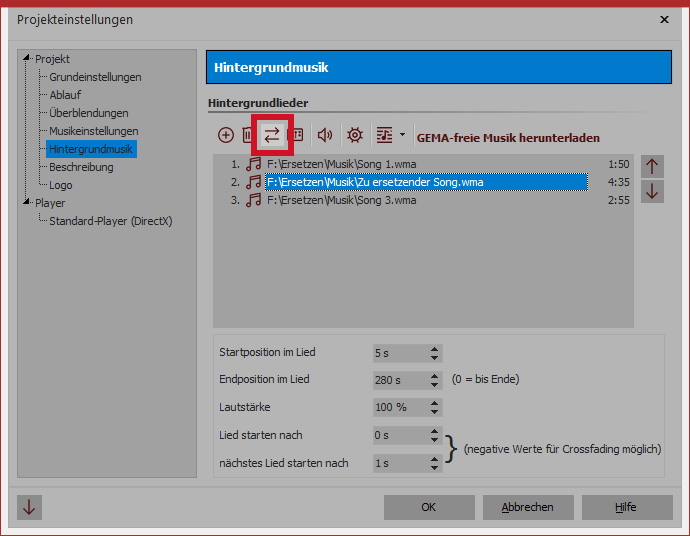Click the Abbrechen button
690x536 pixels.
coord(525,507)
